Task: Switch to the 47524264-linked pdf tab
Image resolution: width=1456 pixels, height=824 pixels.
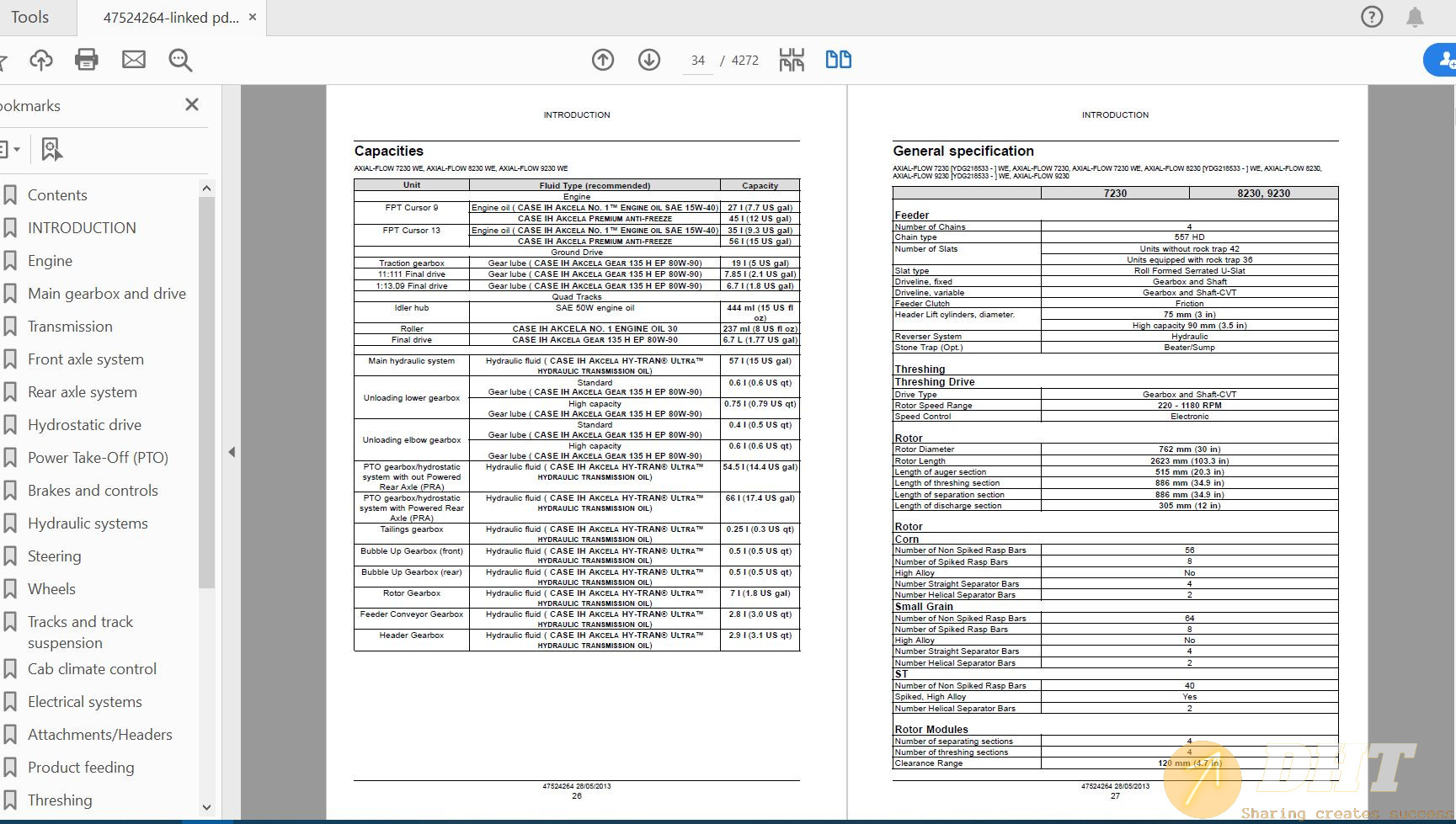Action: click(171, 17)
